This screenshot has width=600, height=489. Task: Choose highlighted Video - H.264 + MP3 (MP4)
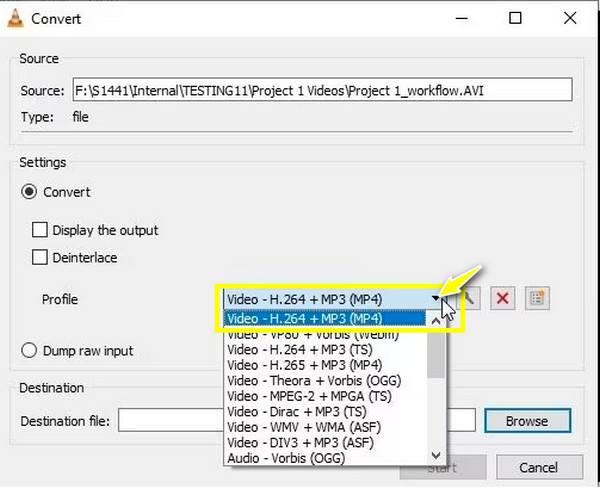324,319
